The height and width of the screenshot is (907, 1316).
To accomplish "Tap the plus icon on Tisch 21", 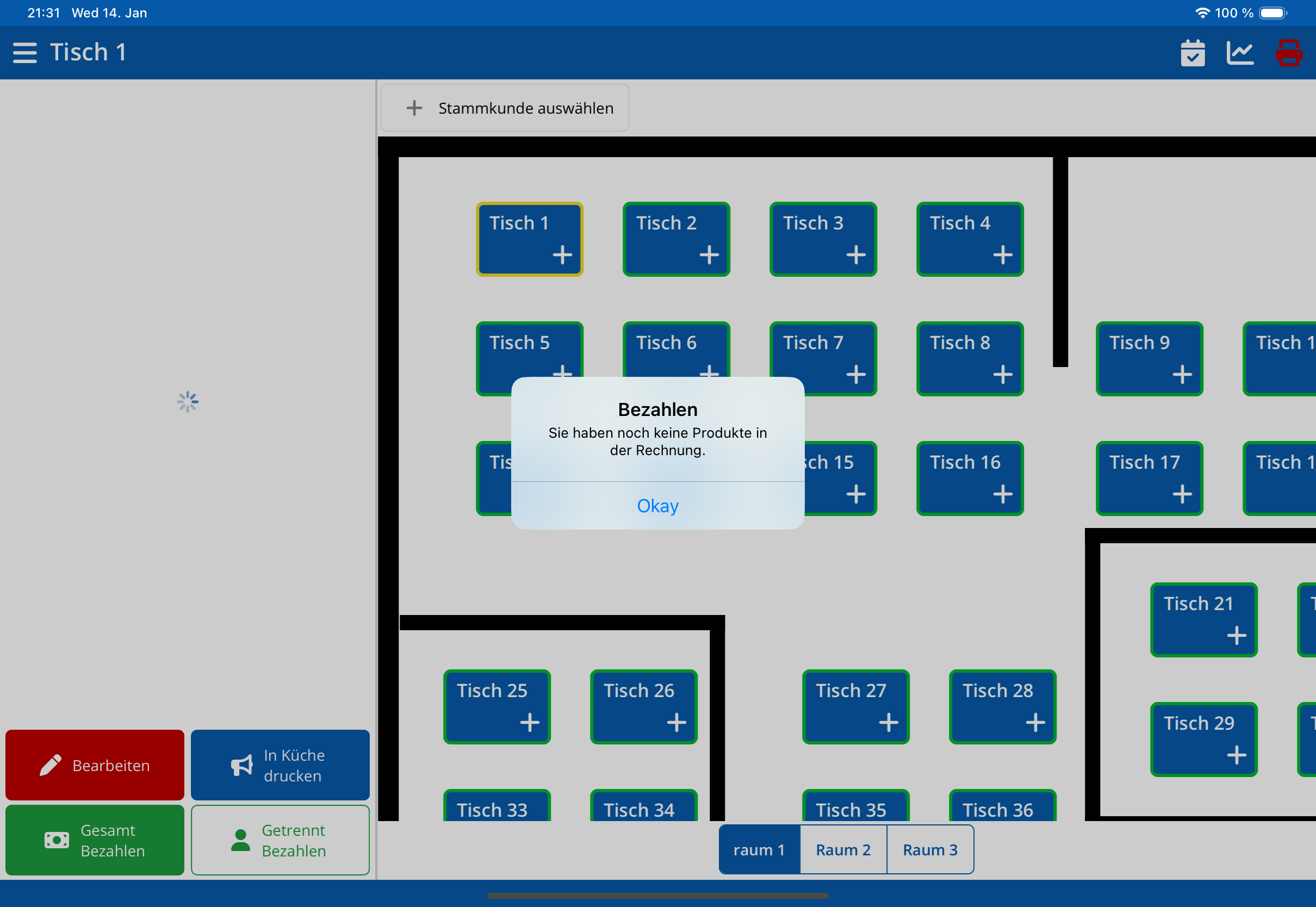I will (1237, 635).
